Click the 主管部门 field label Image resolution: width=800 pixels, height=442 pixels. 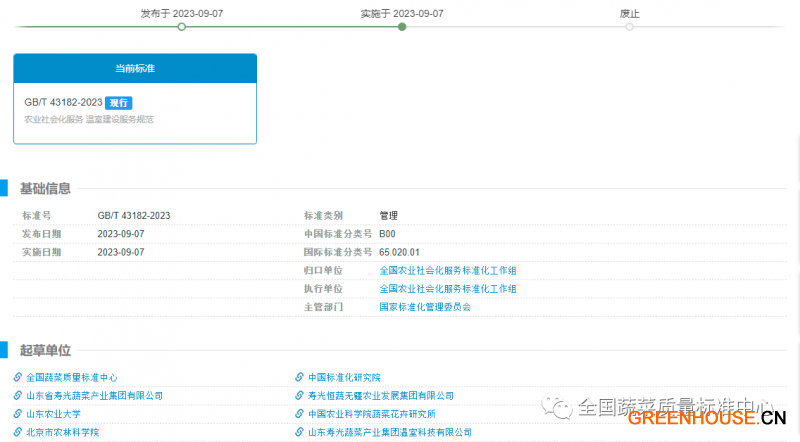(323, 307)
